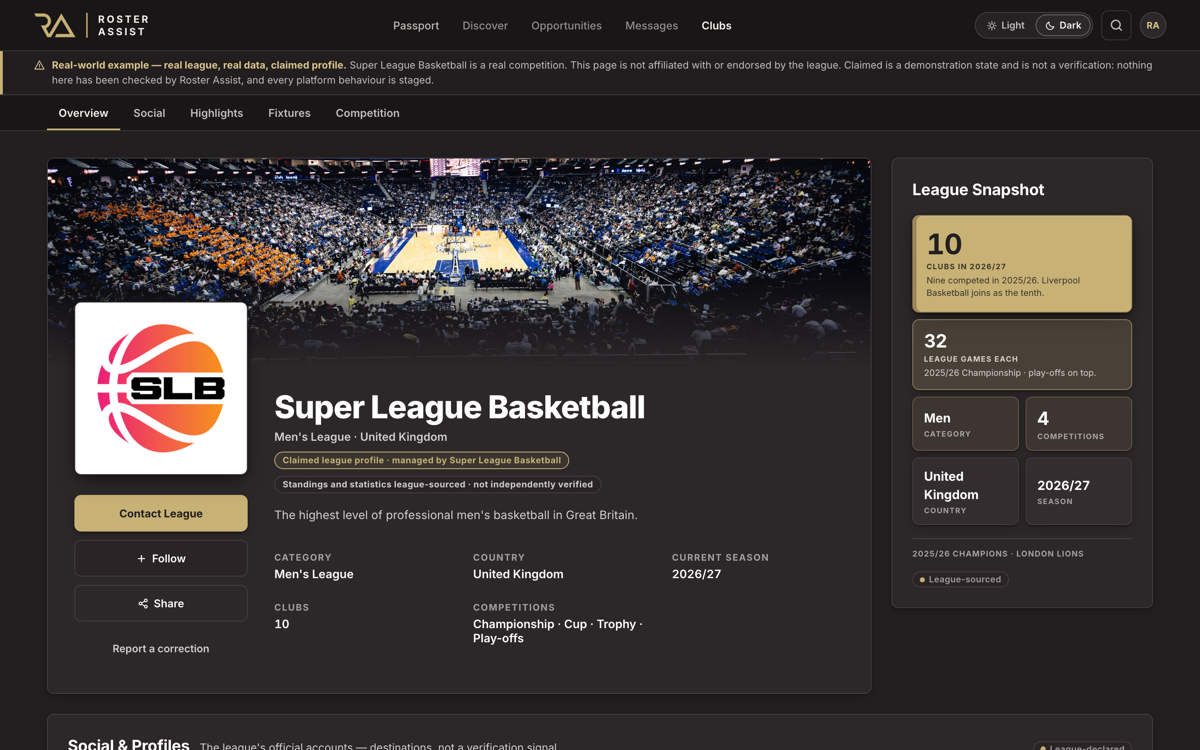Open Clubs in top navigation

pyautogui.click(x=716, y=25)
